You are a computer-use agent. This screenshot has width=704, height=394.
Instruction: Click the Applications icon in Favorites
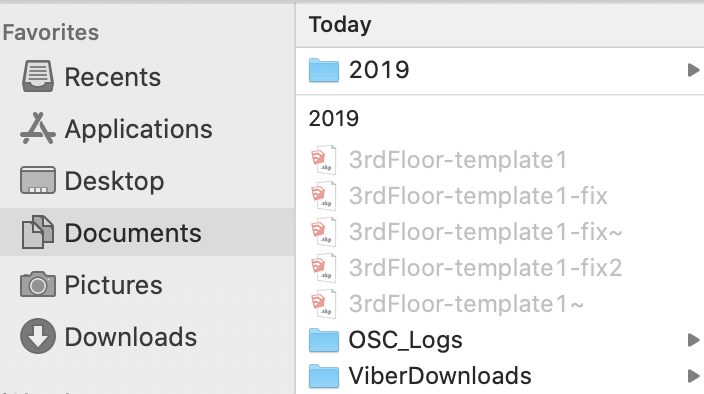[38, 129]
